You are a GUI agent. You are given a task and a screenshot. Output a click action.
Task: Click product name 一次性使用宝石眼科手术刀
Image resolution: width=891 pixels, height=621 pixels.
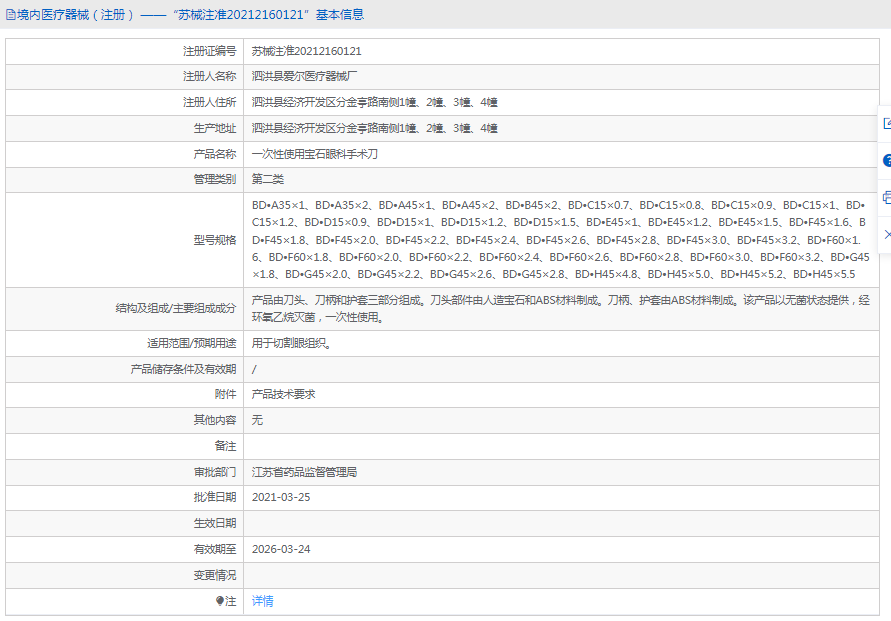[x=314, y=155]
